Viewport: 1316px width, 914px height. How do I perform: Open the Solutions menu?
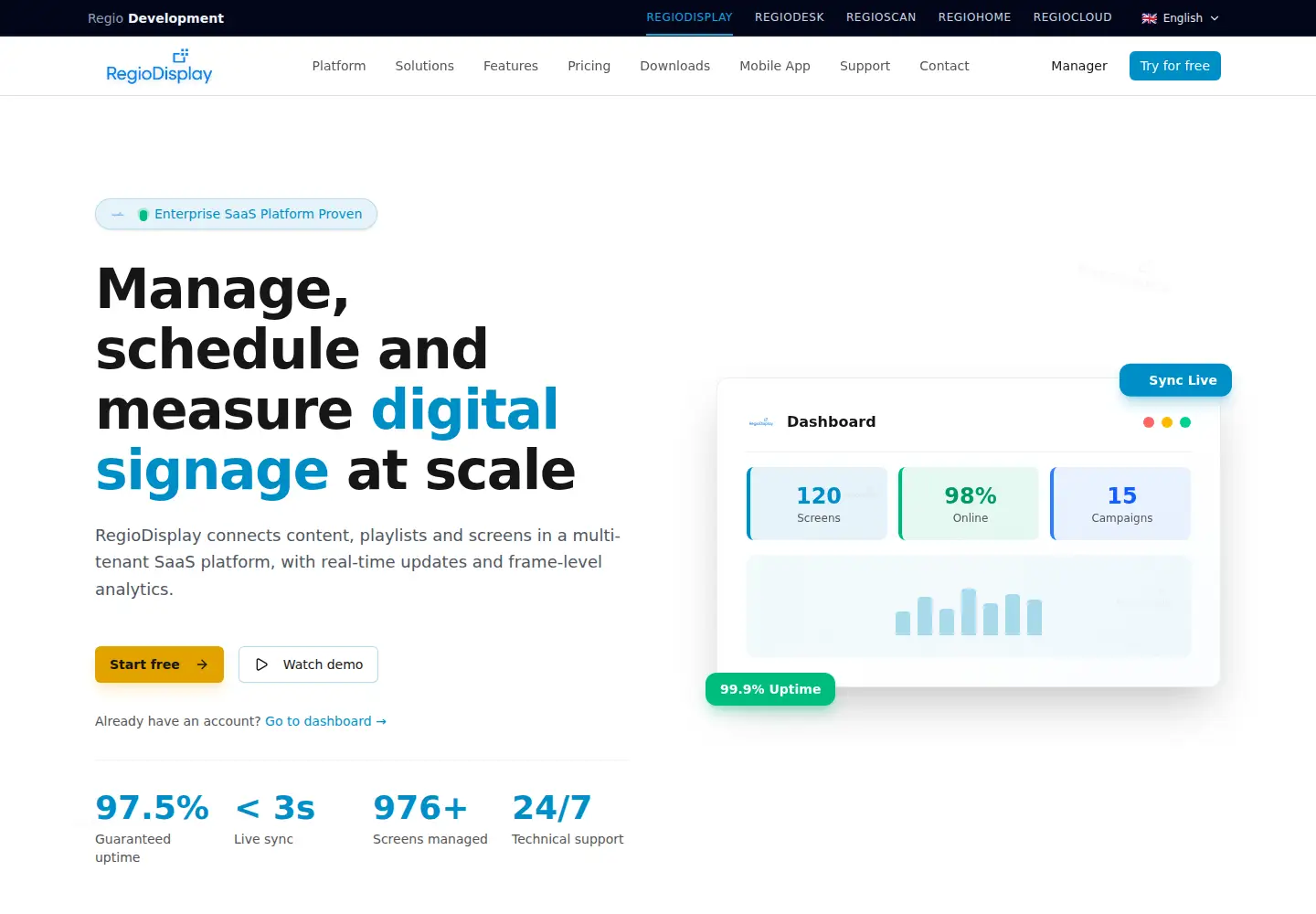[424, 66]
